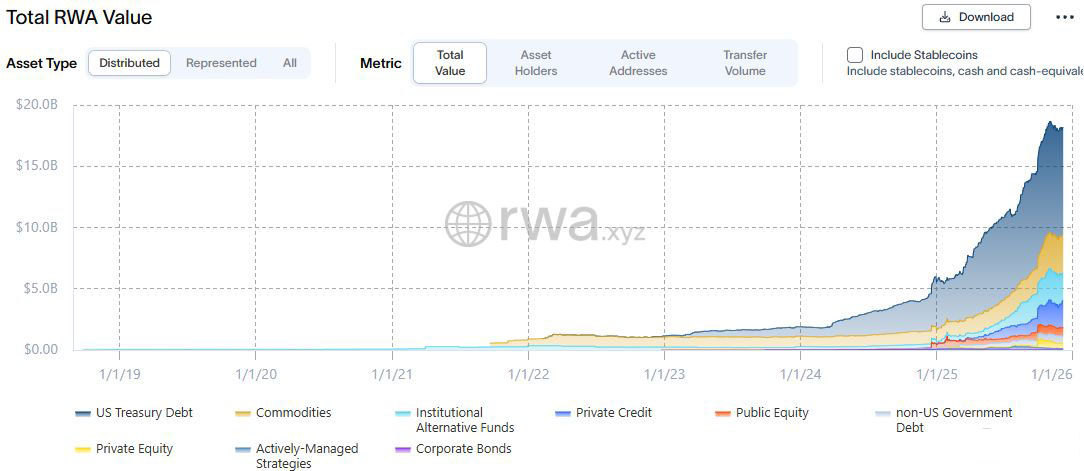Click the rwa.xyz globe watermark logo
Viewport: 1084px width, 471px height.
coord(468,224)
